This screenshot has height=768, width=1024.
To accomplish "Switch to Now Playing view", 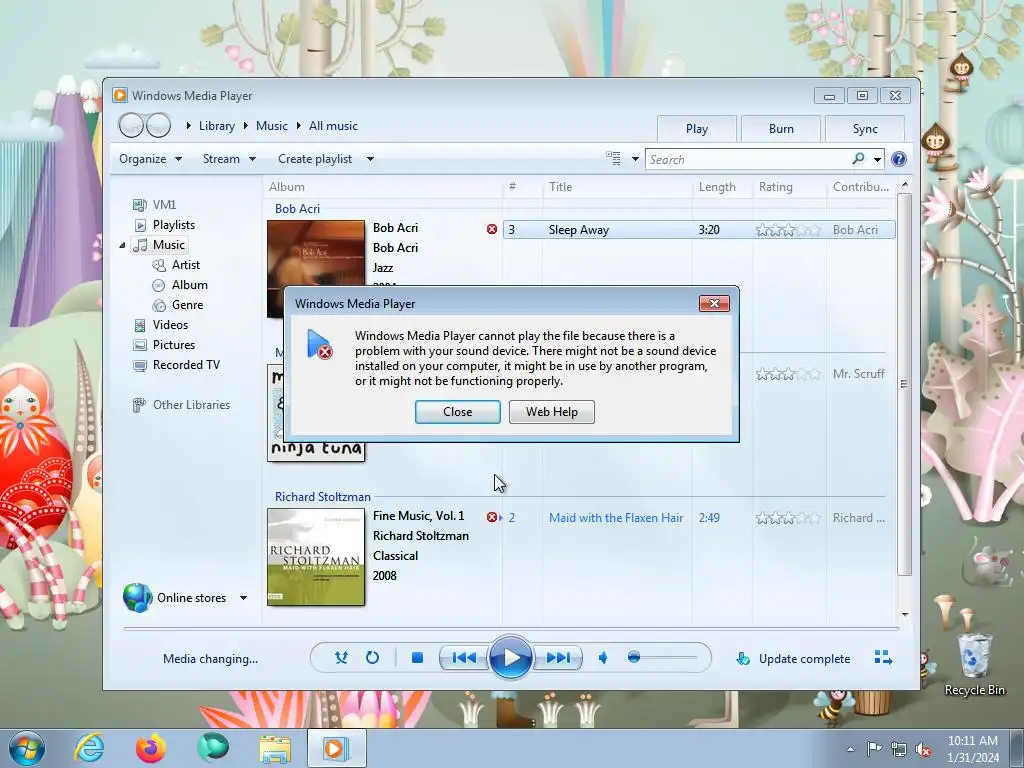I will pyautogui.click(x=883, y=658).
